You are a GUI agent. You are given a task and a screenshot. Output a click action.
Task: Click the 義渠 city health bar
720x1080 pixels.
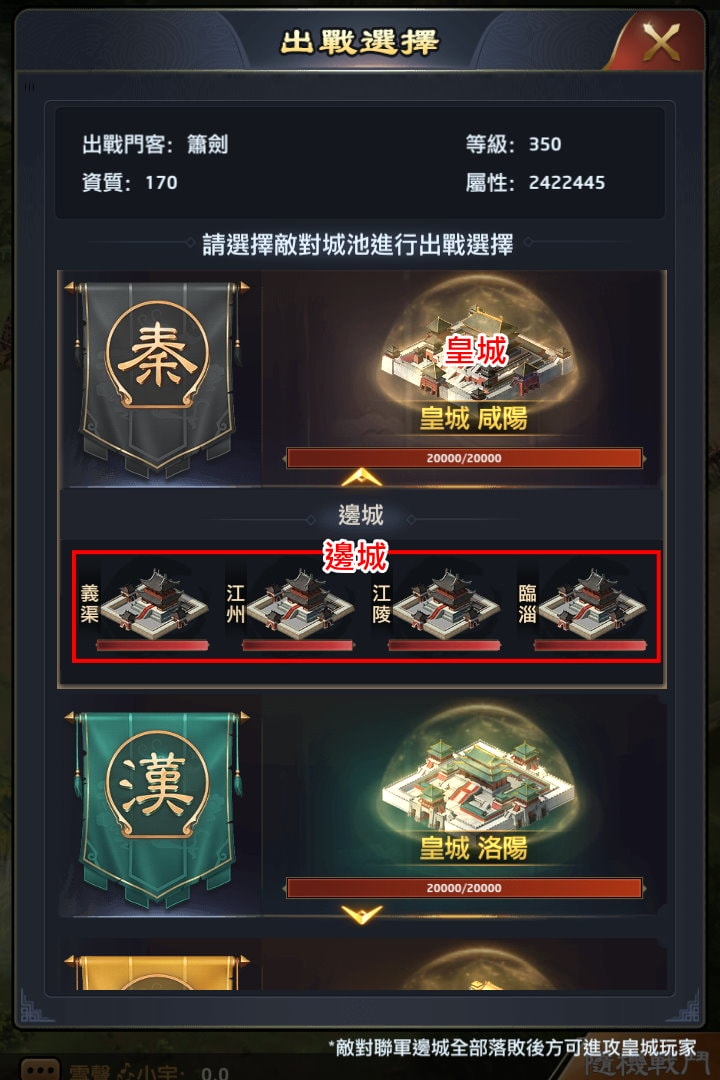[152, 645]
